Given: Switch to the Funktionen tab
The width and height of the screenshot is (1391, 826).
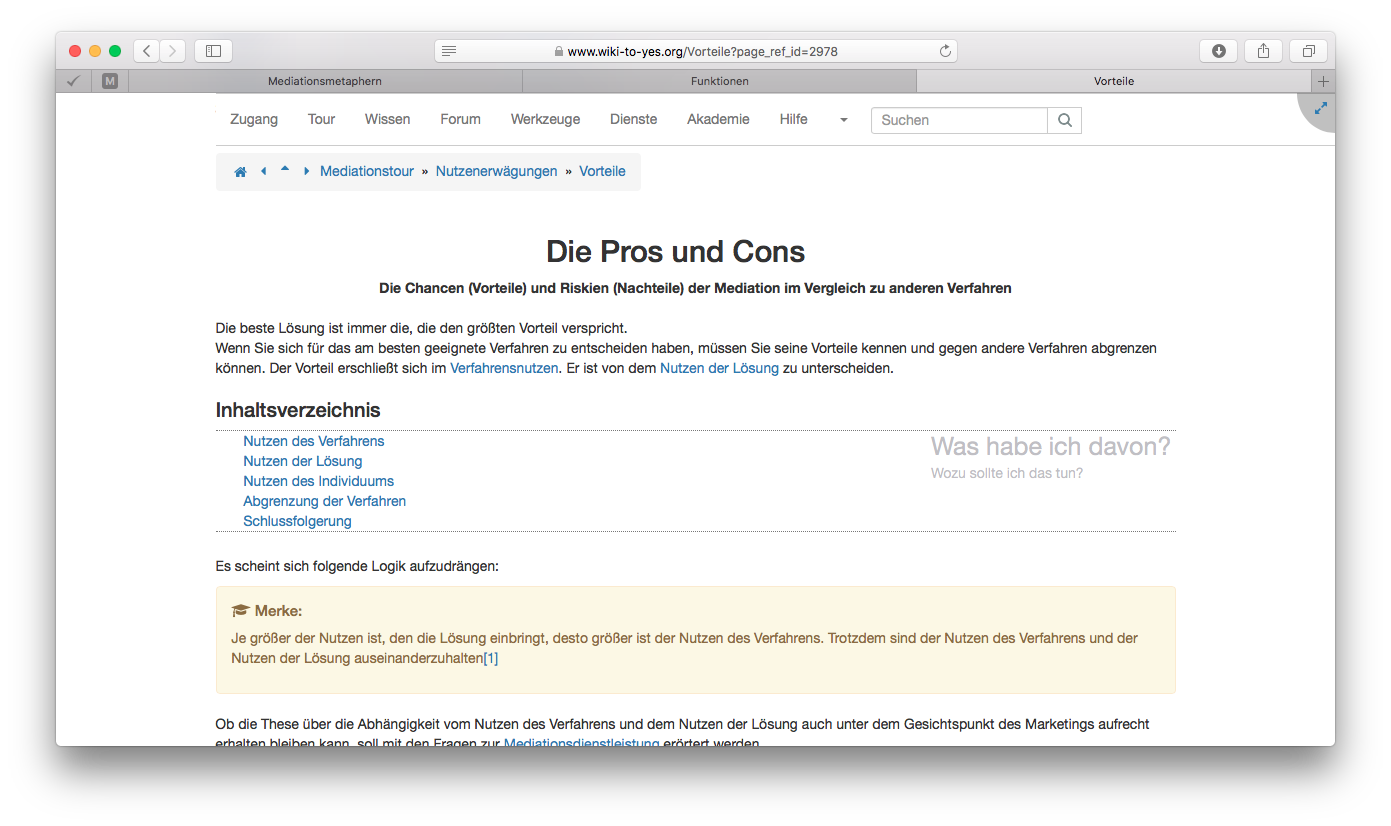Looking at the screenshot, I should [719, 81].
